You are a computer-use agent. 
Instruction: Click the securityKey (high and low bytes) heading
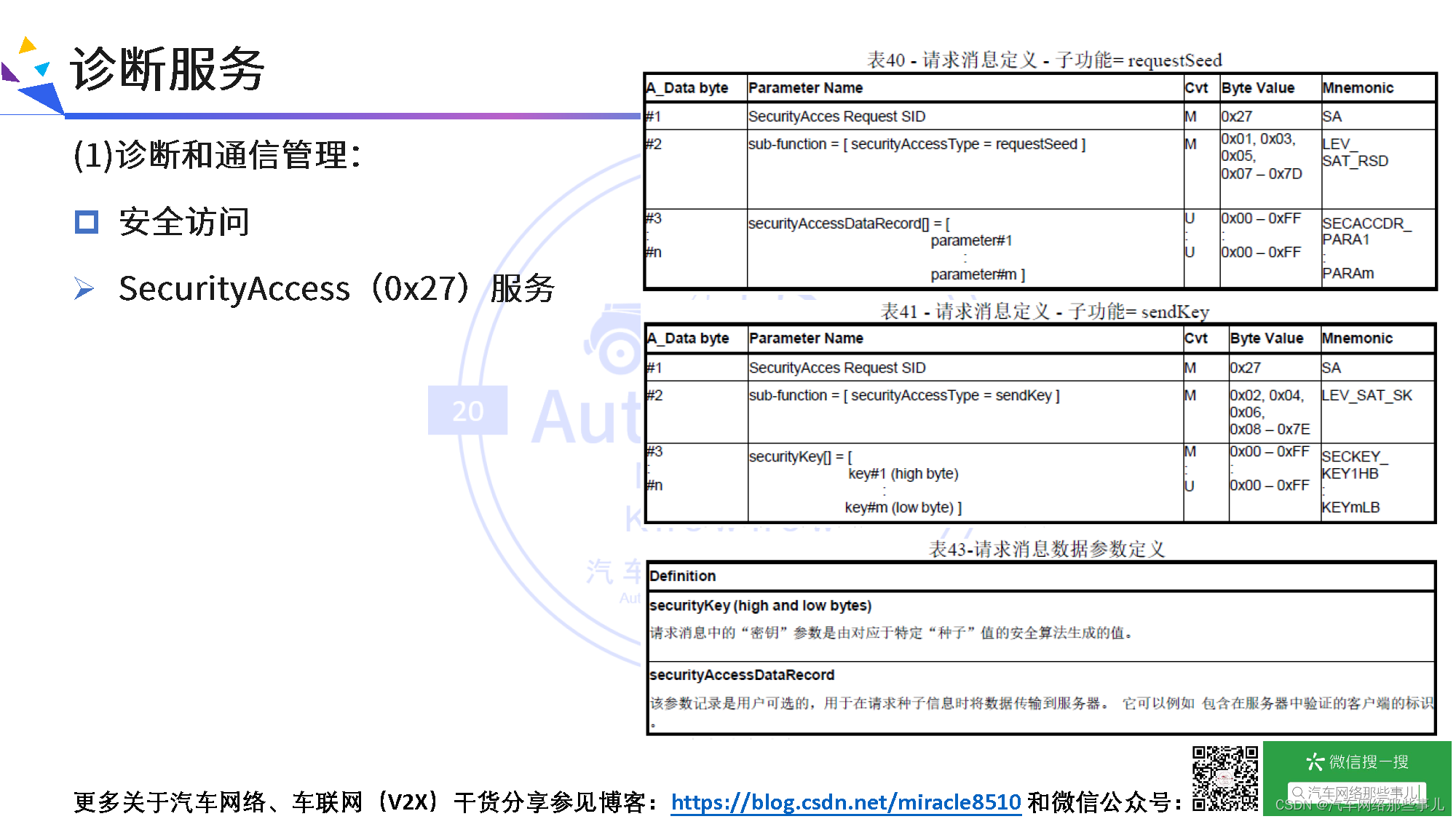pos(759,606)
